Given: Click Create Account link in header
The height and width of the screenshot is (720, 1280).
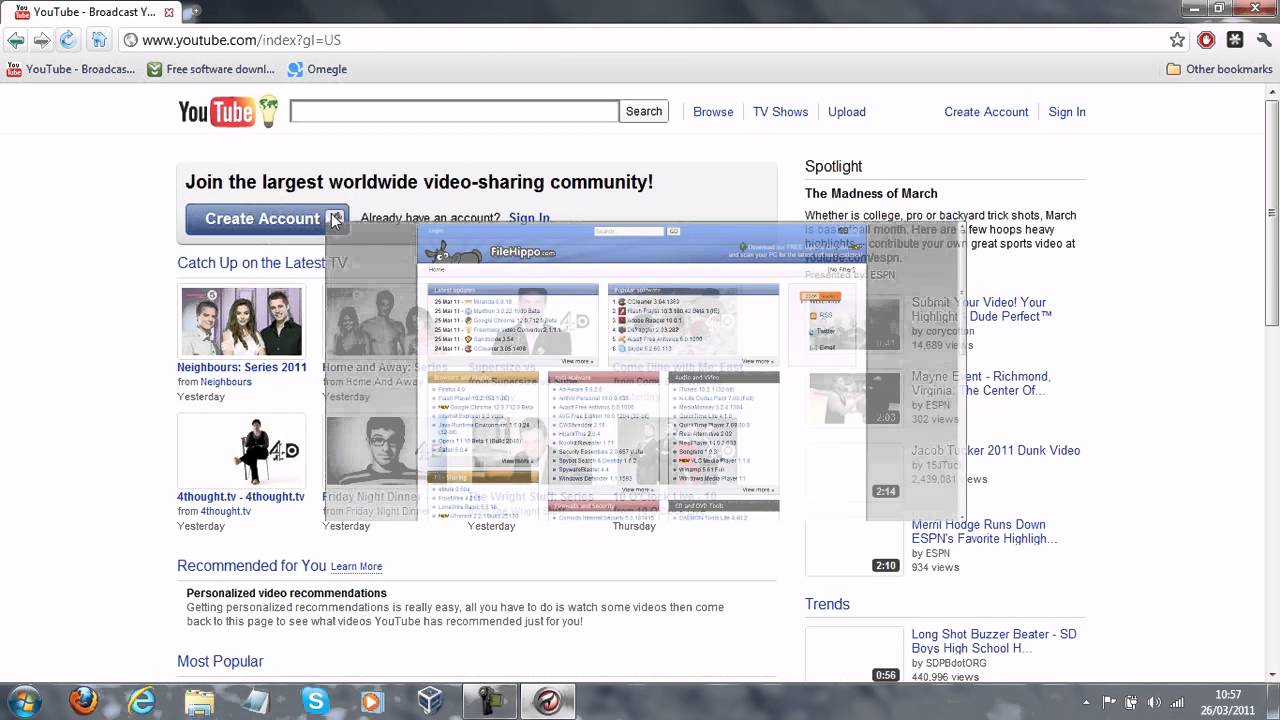Looking at the screenshot, I should click(986, 112).
